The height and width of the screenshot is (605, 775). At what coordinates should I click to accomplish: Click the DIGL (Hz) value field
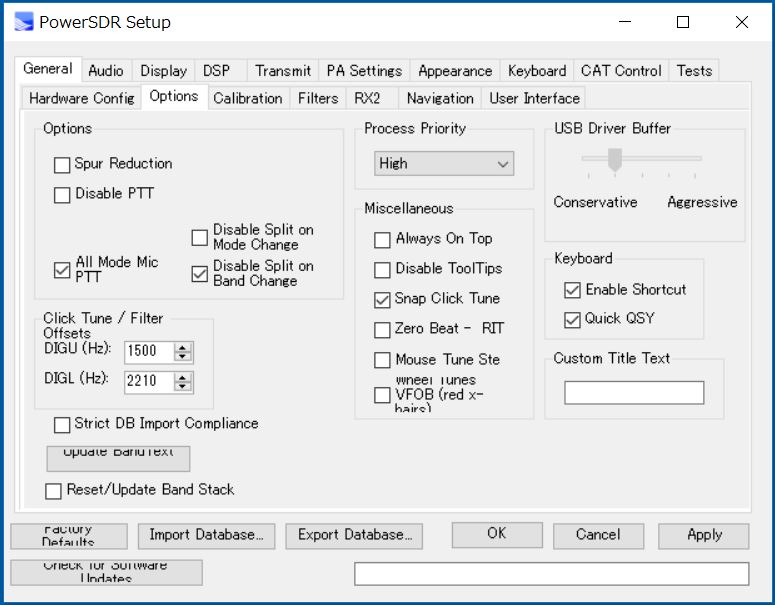pyautogui.click(x=149, y=382)
